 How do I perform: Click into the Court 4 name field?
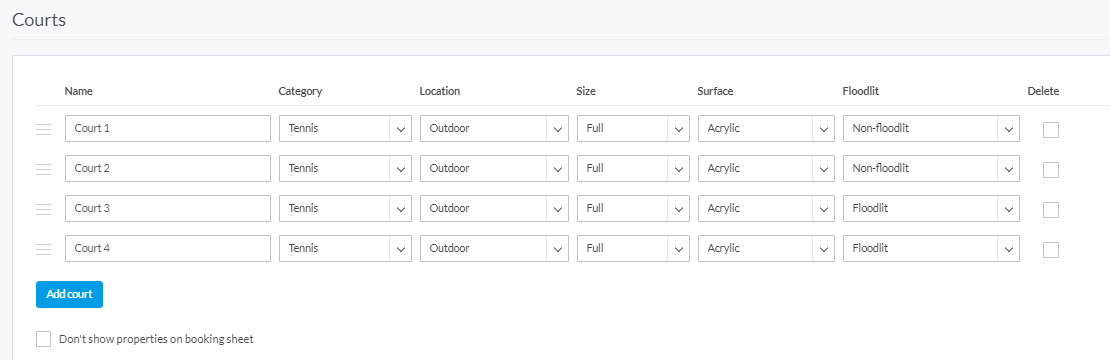168,248
